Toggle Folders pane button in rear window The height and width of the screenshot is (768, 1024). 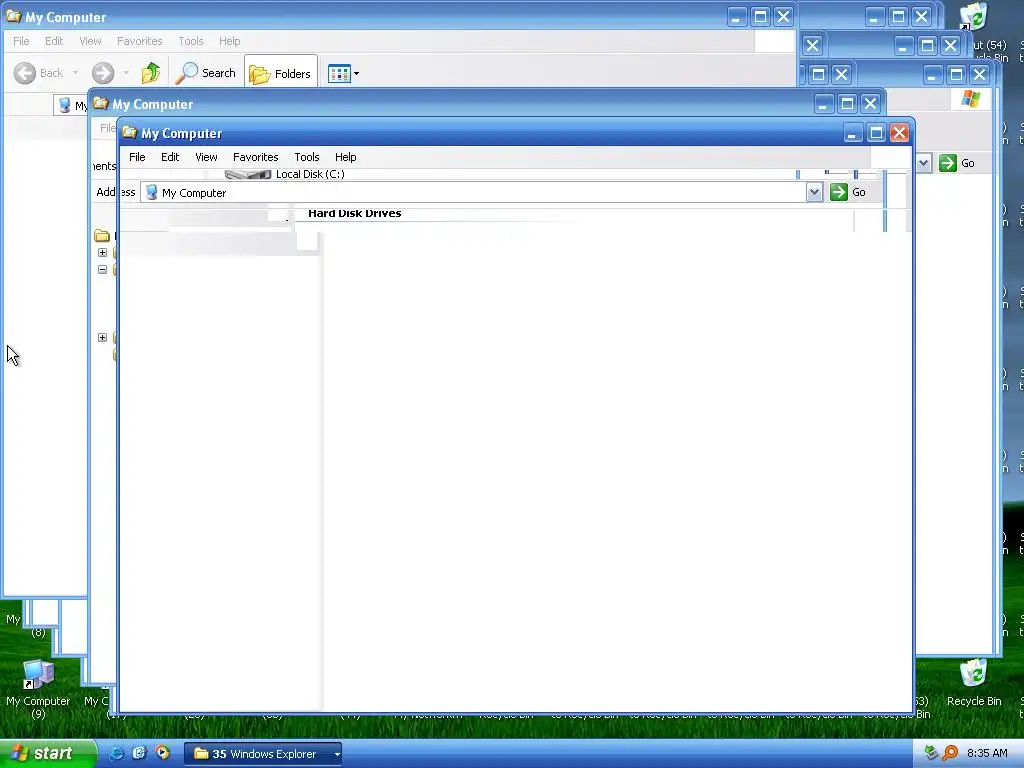pyautogui.click(x=281, y=73)
